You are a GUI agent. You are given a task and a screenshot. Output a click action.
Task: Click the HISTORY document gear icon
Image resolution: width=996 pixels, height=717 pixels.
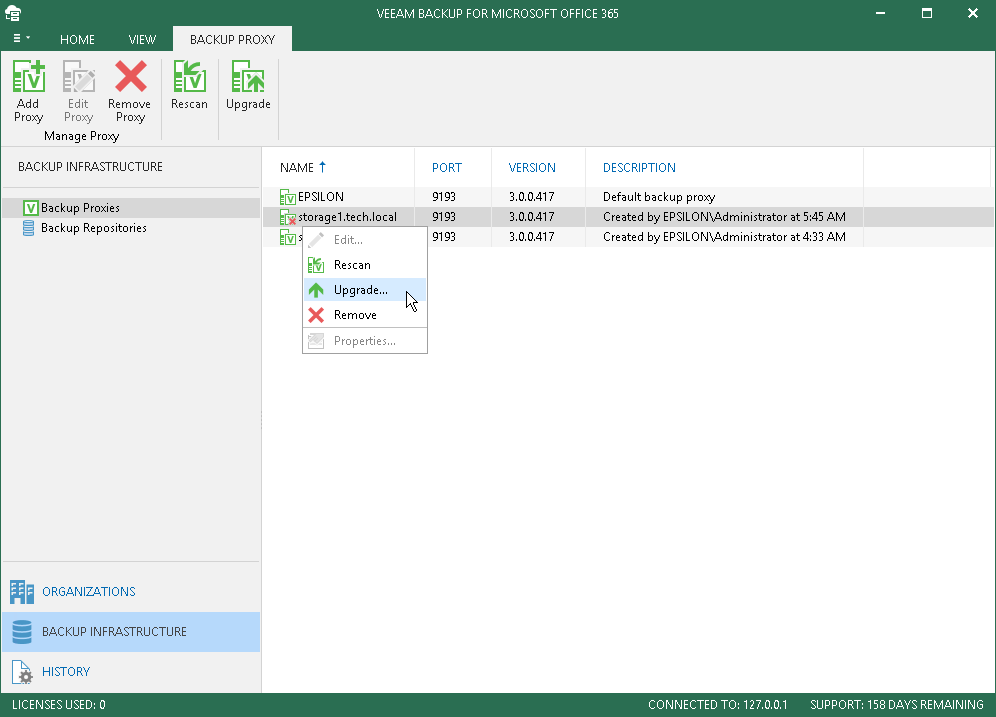pos(22,673)
